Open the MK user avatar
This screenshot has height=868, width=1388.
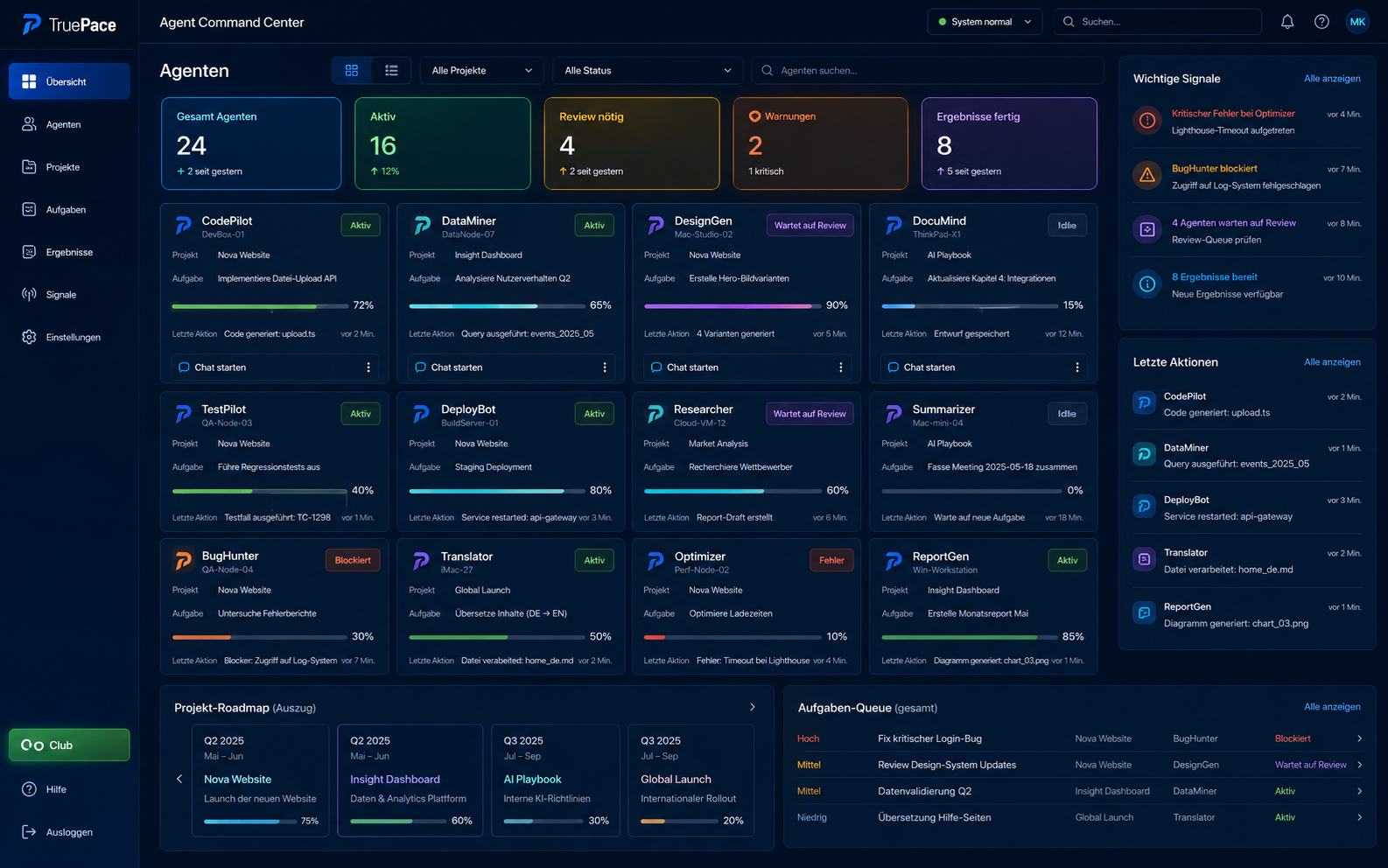point(1357,22)
